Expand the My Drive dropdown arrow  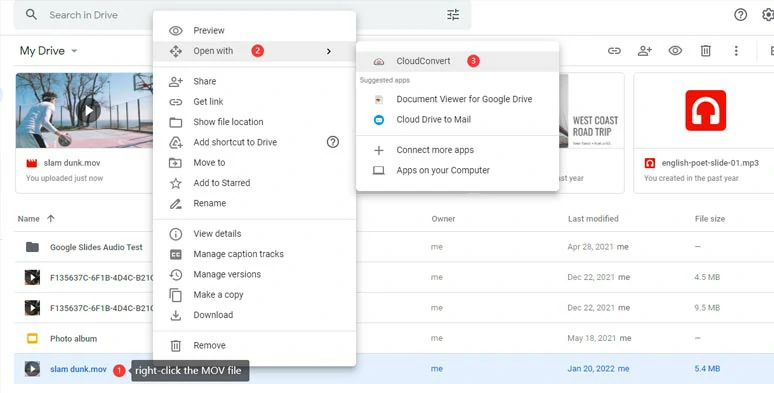[74, 51]
